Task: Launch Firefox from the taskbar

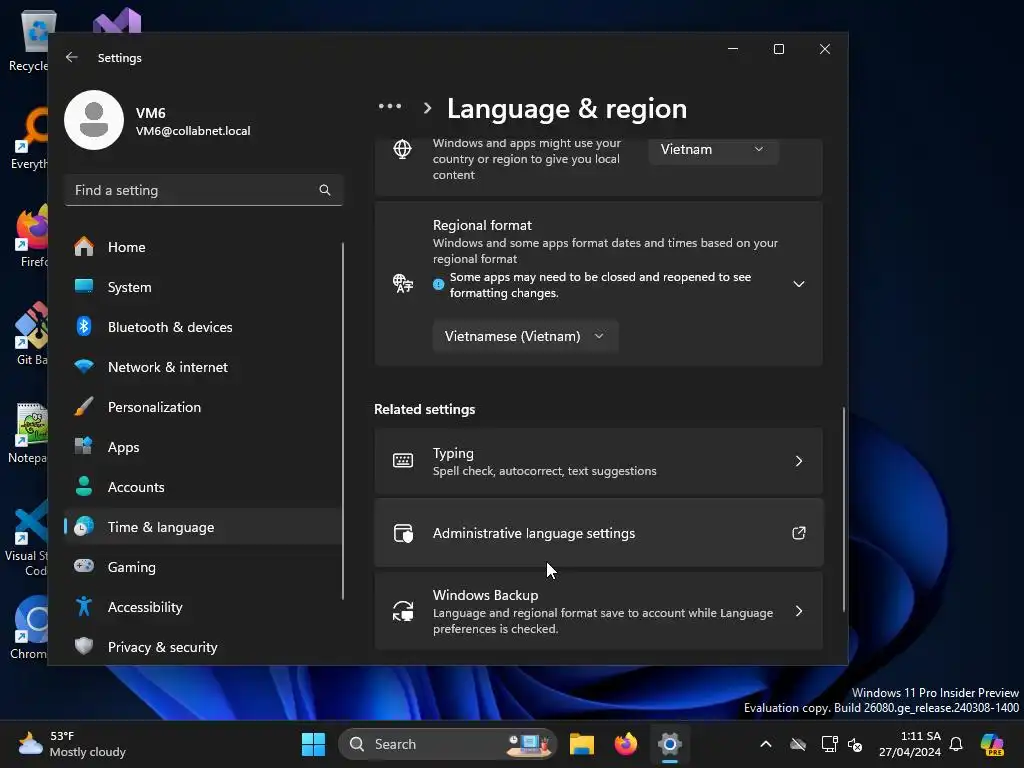Action: [x=626, y=744]
